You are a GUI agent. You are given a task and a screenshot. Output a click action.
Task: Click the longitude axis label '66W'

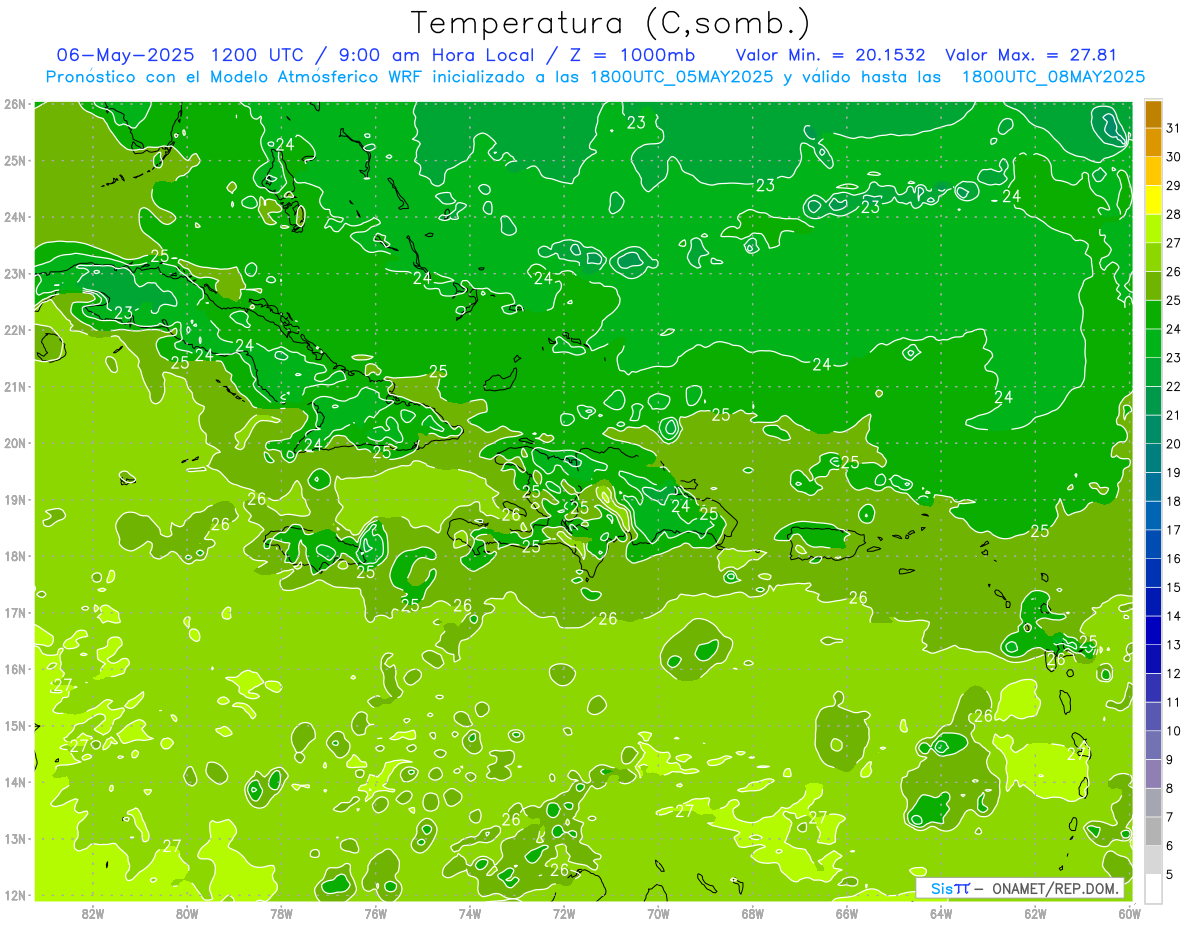click(847, 912)
